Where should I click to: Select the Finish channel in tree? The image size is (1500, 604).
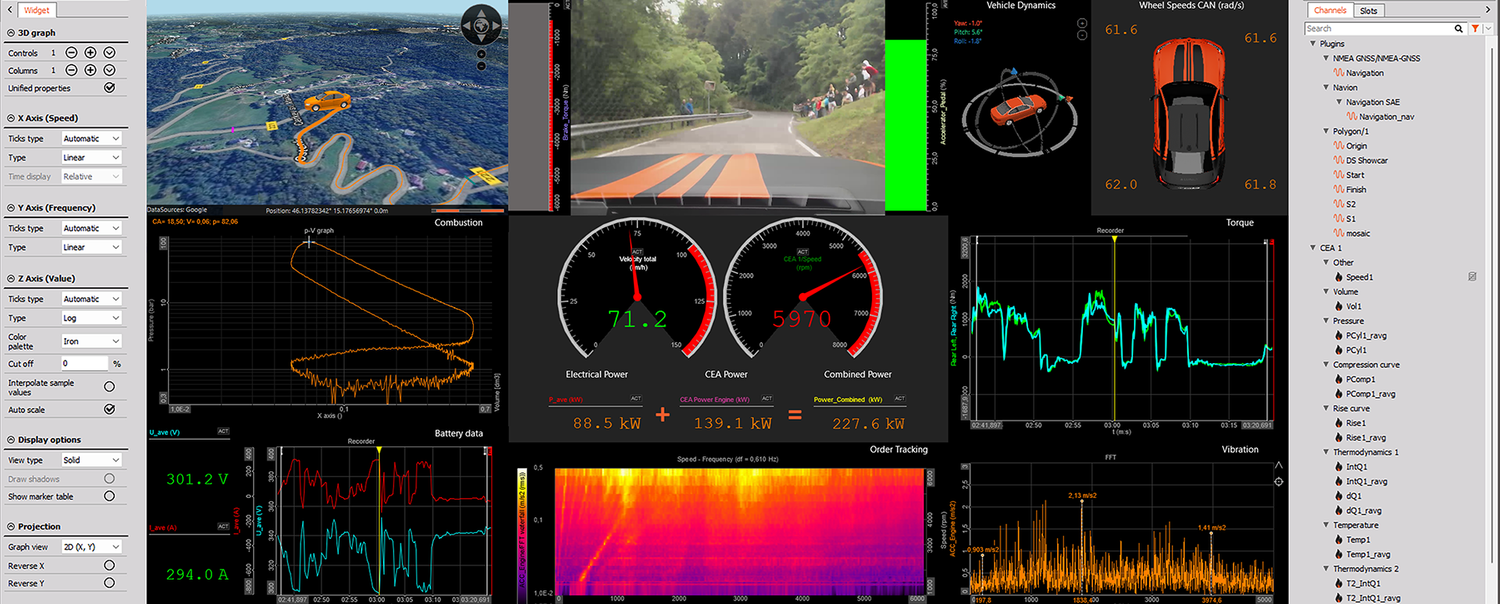click(x=1356, y=189)
